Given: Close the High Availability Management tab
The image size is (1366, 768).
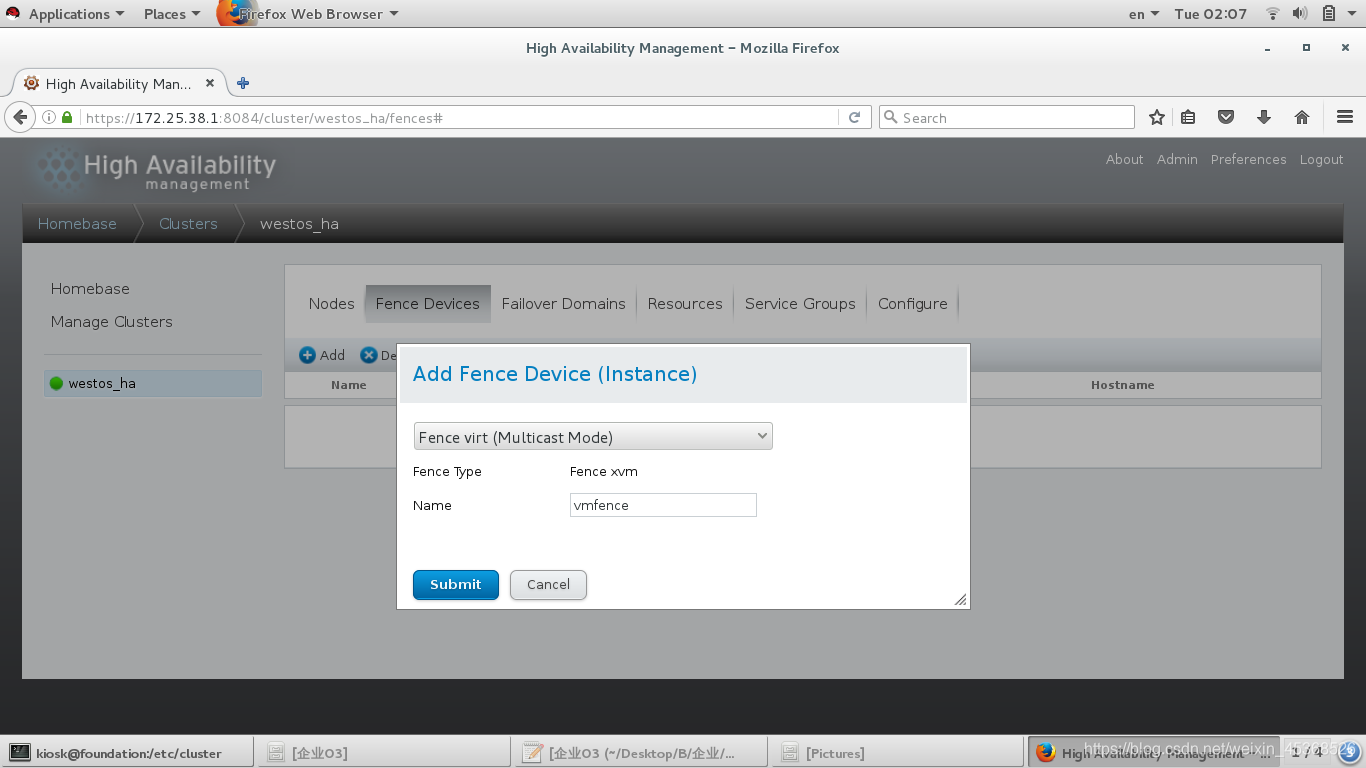Looking at the screenshot, I should [210, 83].
